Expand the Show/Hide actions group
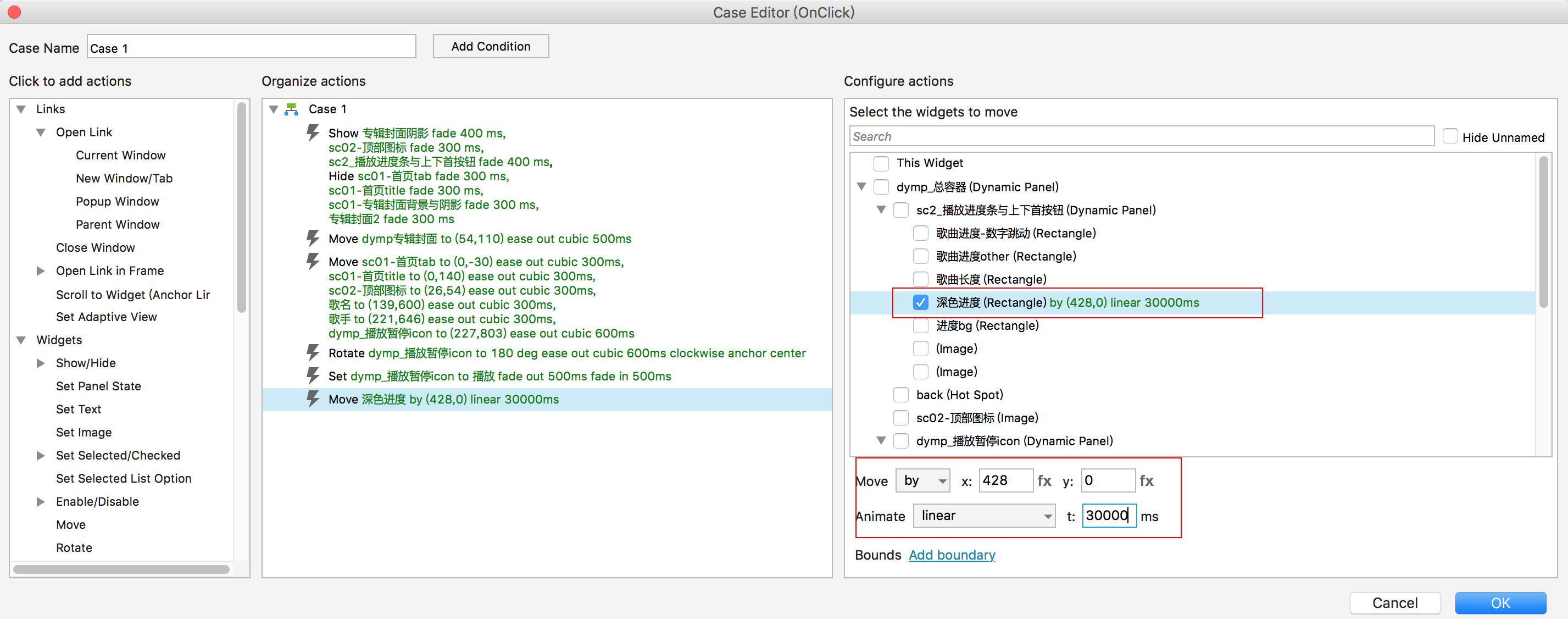The width and height of the screenshot is (1568, 619). 41,363
